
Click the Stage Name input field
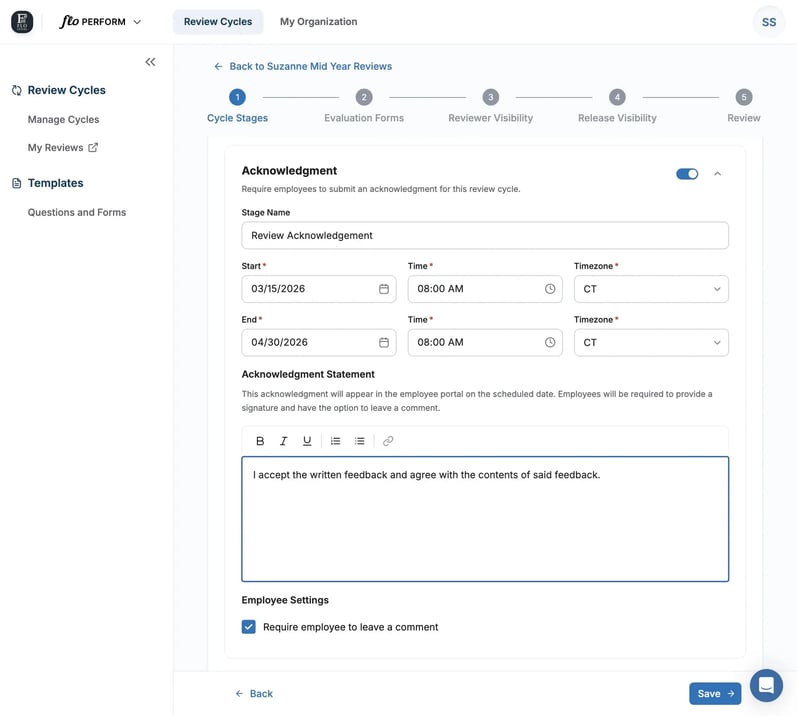(x=485, y=235)
